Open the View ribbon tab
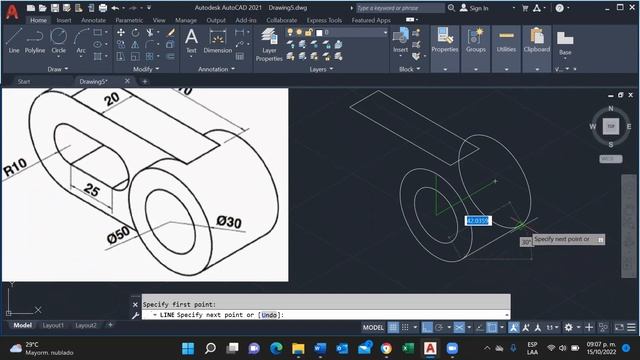The height and width of the screenshot is (360, 640). pyautogui.click(x=159, y=20)
